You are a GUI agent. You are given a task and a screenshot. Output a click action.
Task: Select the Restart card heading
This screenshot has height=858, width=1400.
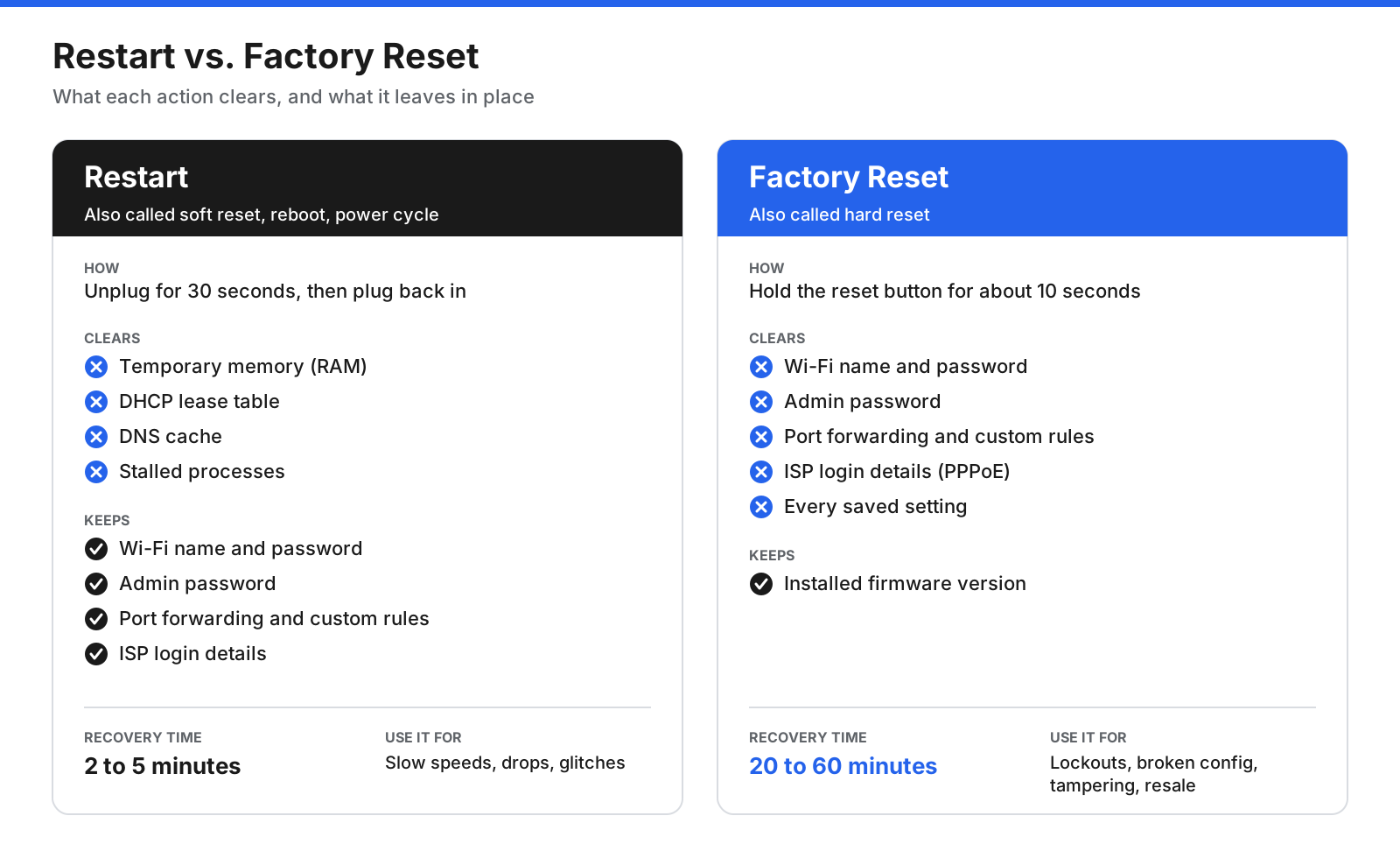136,178
